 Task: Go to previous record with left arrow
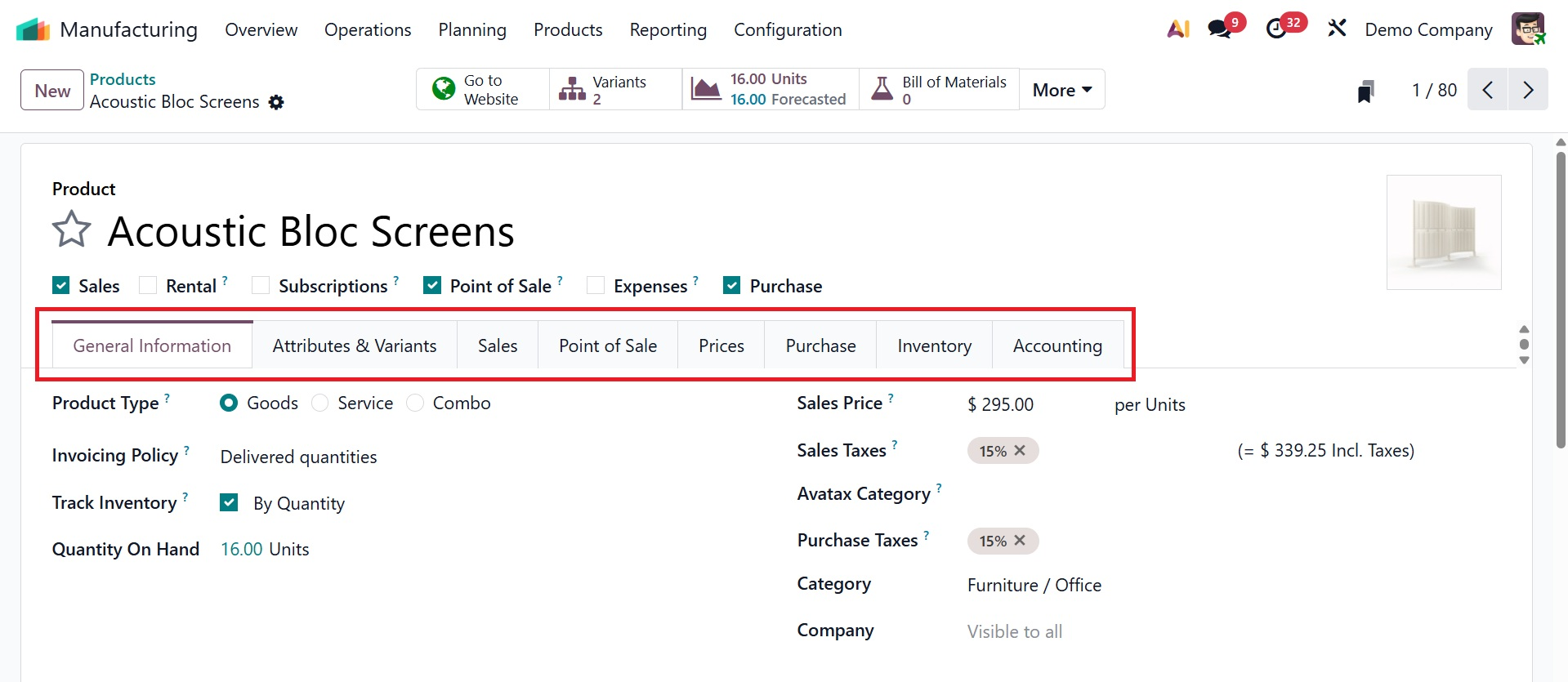pyautogui.click(x=1488, y=90)
